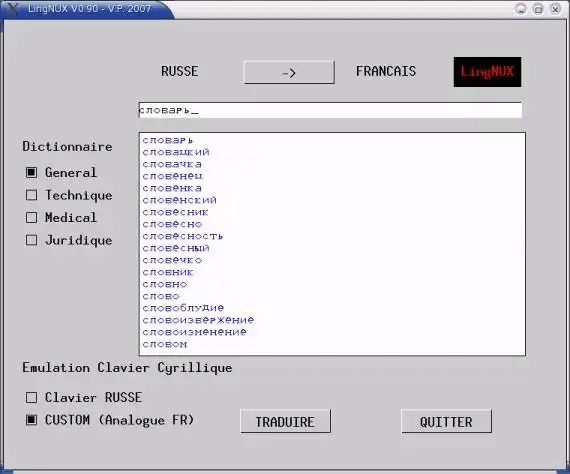
Task: Select словесность in the list
Action: click(182, 236)
